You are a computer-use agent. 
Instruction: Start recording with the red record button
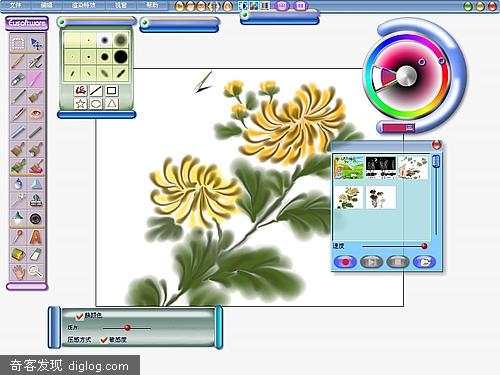pos(345,262)
